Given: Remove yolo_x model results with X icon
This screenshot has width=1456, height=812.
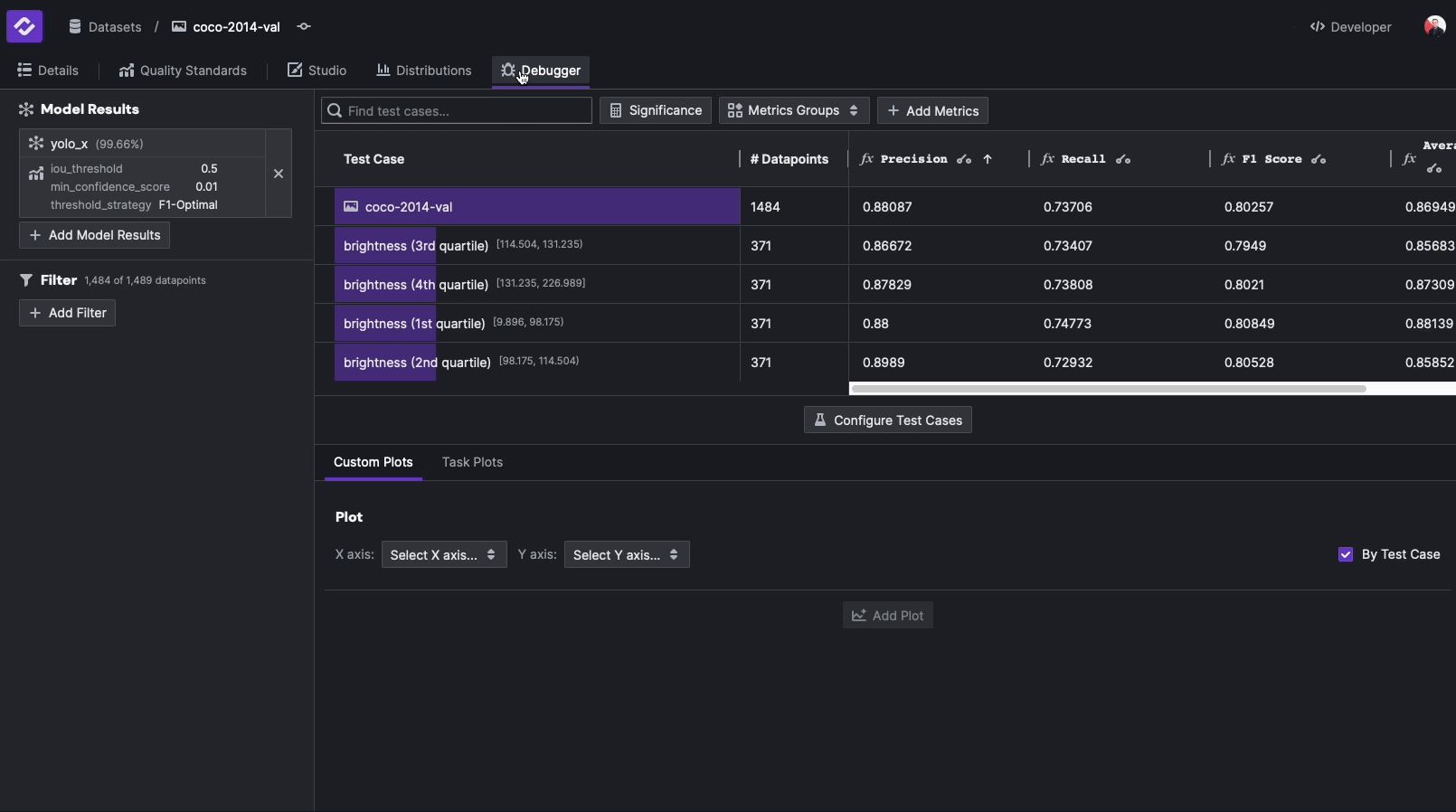Looking at the screenshot, I should coord(279,174).
